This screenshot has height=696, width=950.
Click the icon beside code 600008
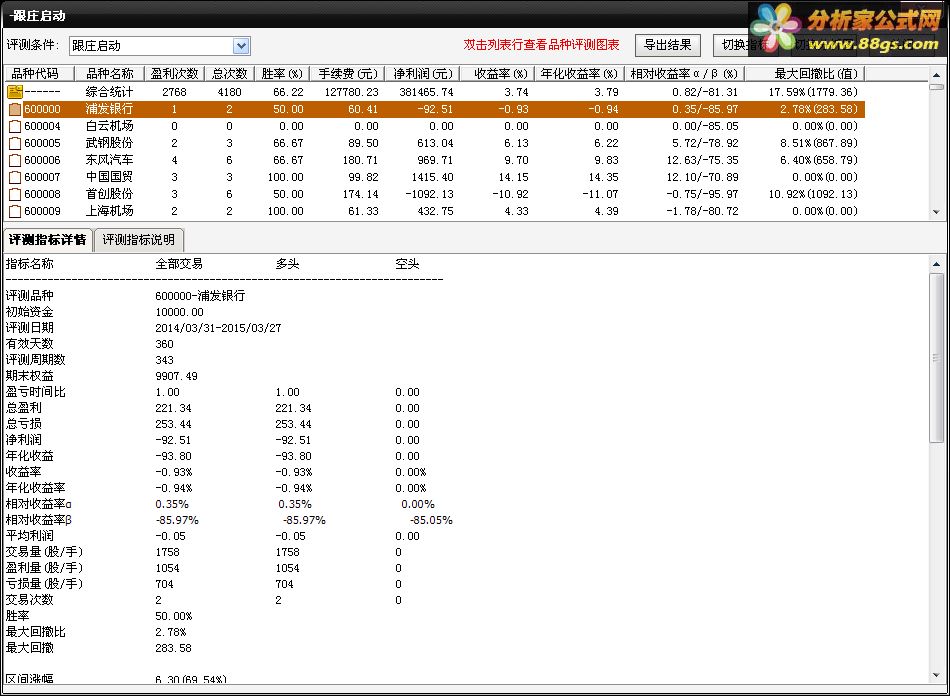pyautogui.click(x=15, y=194)
